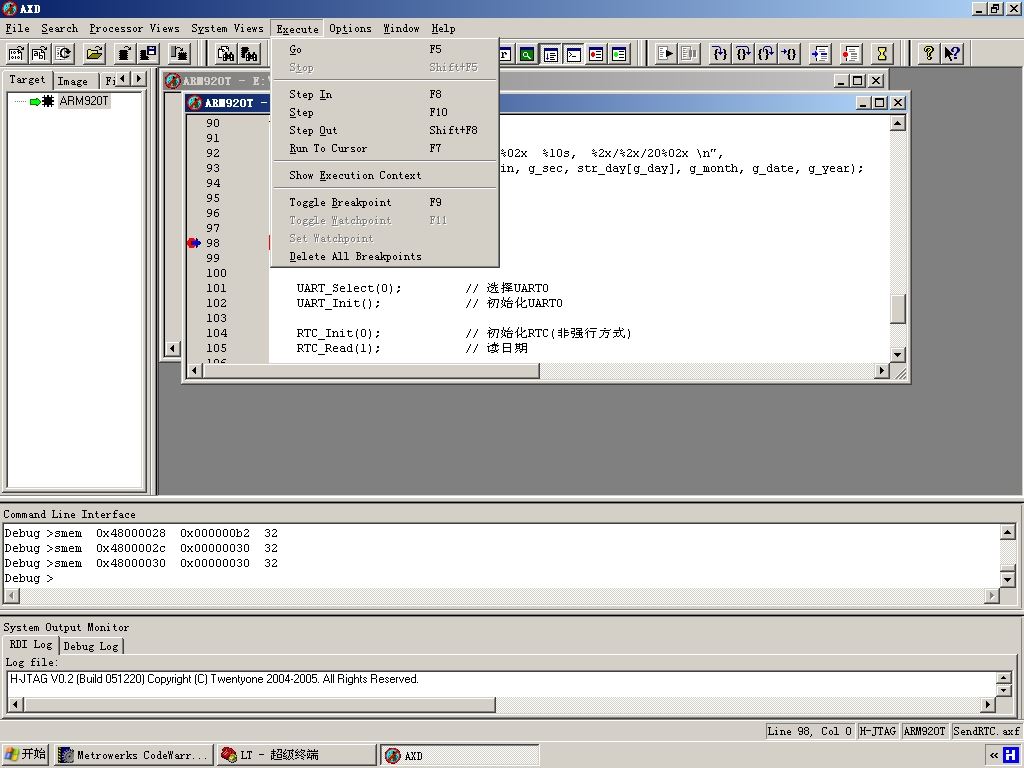
Task: Click the UART_Init(); code line
Action: click(338, 304)
